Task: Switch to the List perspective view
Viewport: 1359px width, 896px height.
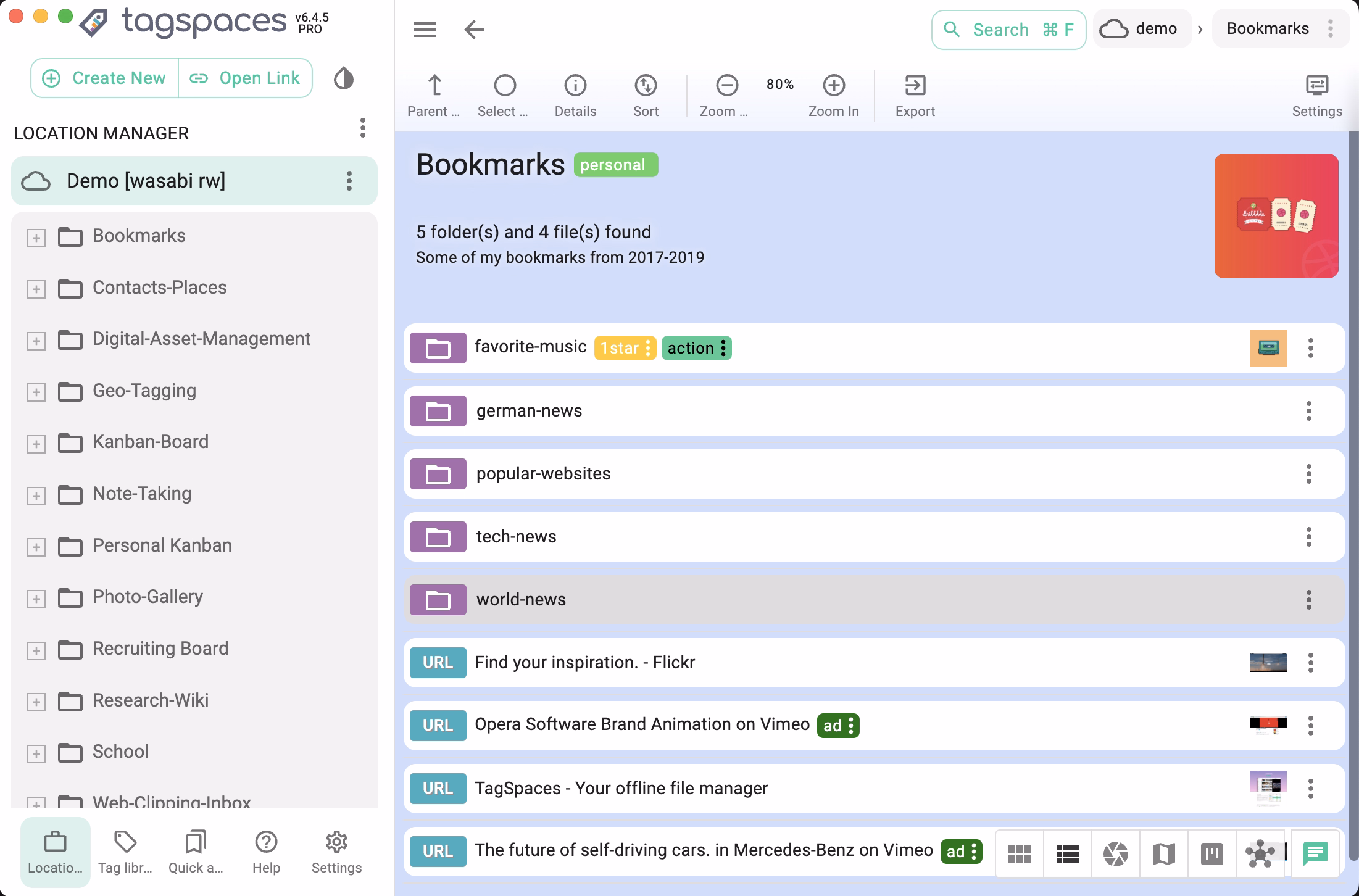Action: pos(1067,853)
